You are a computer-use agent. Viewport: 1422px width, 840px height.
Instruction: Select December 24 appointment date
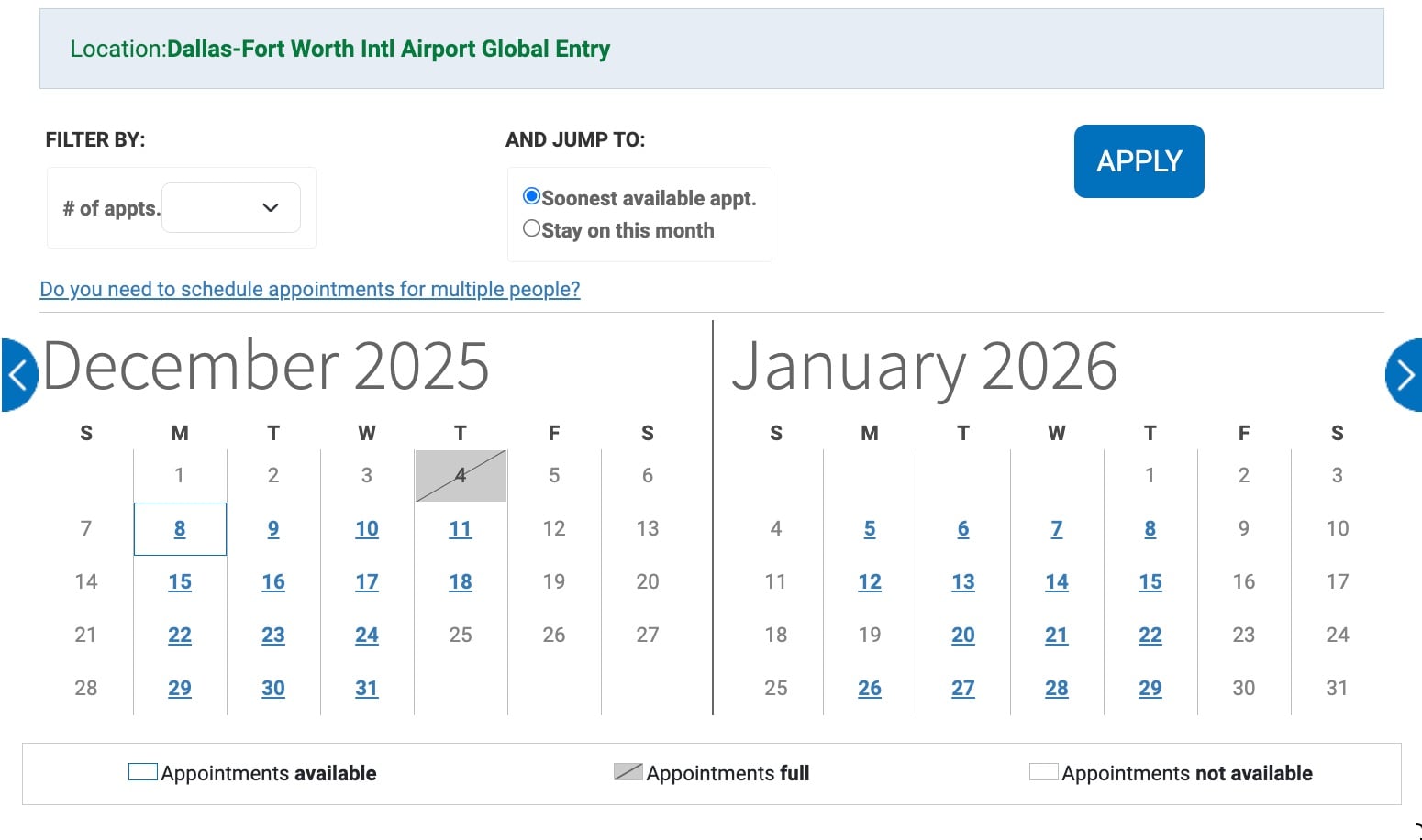coord(366,635)
